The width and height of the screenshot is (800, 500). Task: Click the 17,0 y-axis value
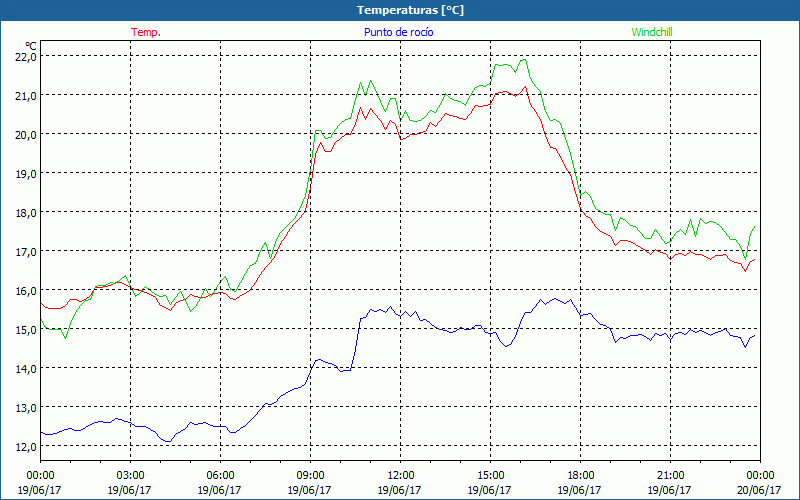coord(24,251)
